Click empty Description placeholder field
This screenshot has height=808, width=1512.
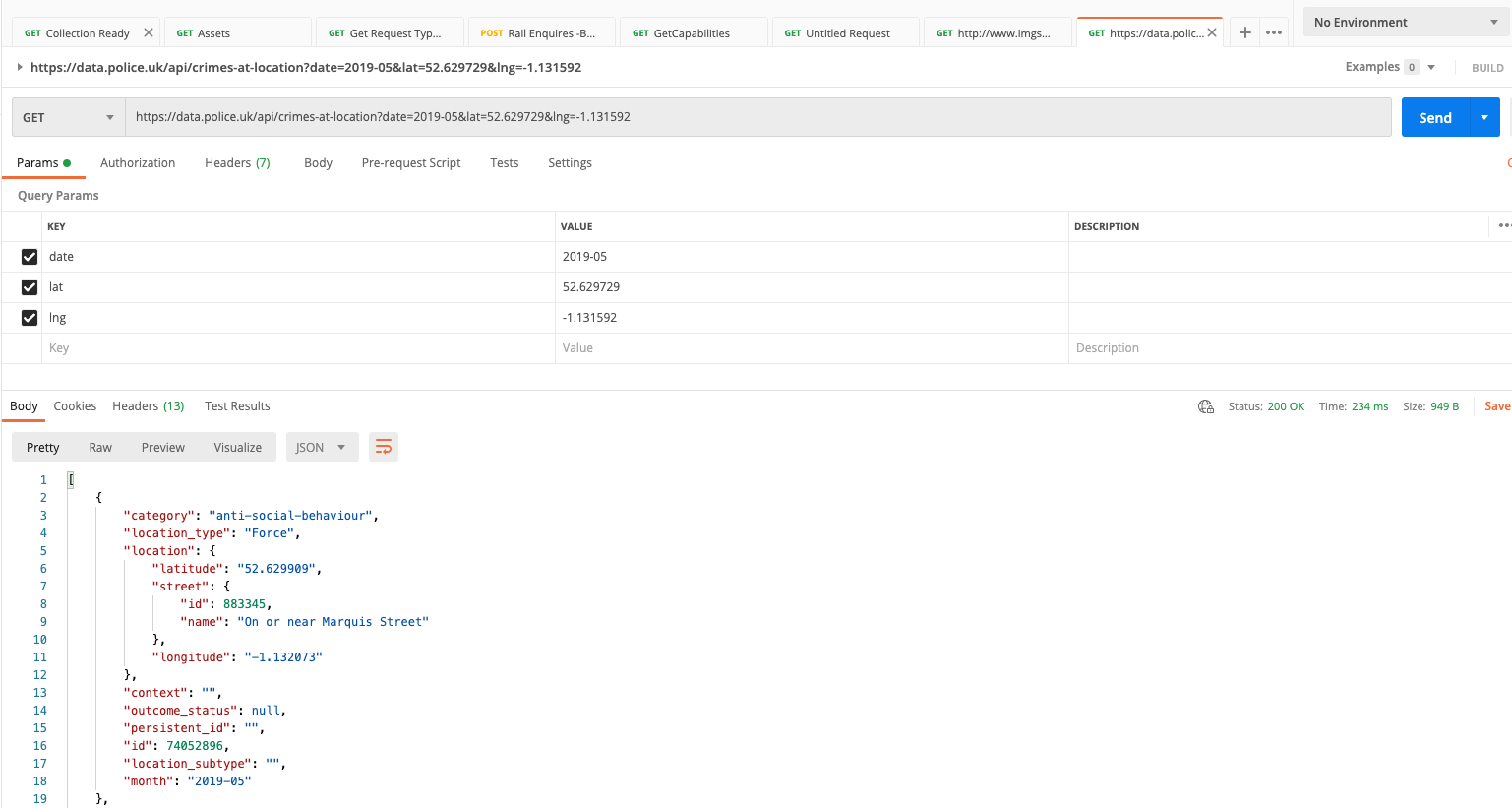tap(1289, 348)
